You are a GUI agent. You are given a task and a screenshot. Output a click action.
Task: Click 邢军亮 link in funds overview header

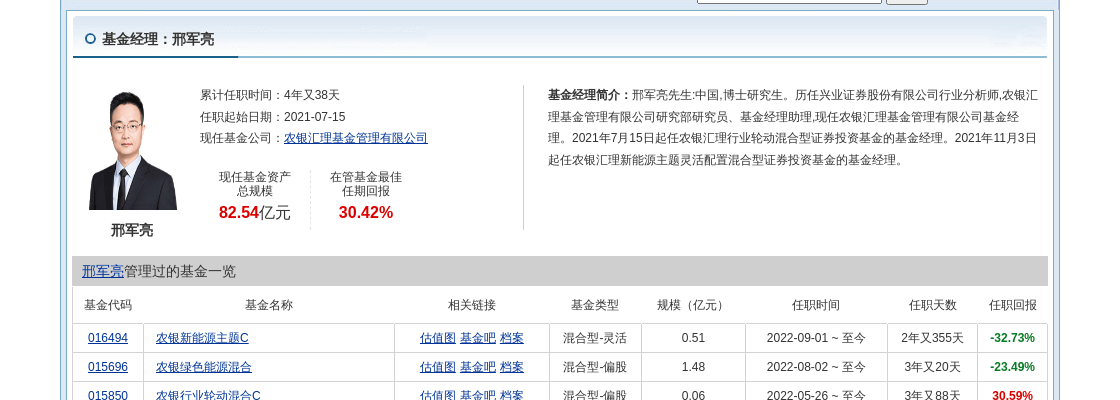103,271
